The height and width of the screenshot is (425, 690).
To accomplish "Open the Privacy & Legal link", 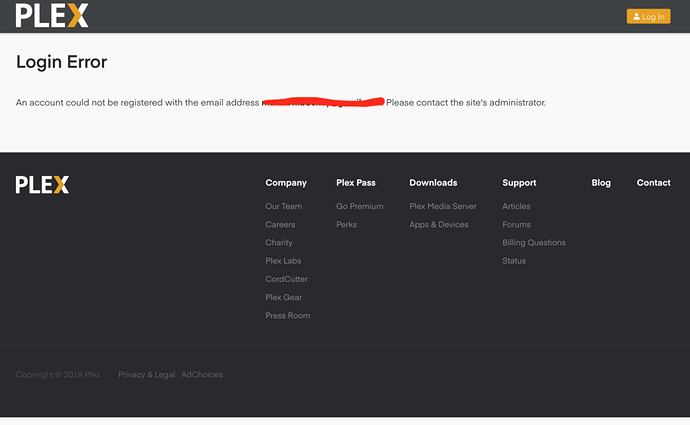I will tap(146, 375).
